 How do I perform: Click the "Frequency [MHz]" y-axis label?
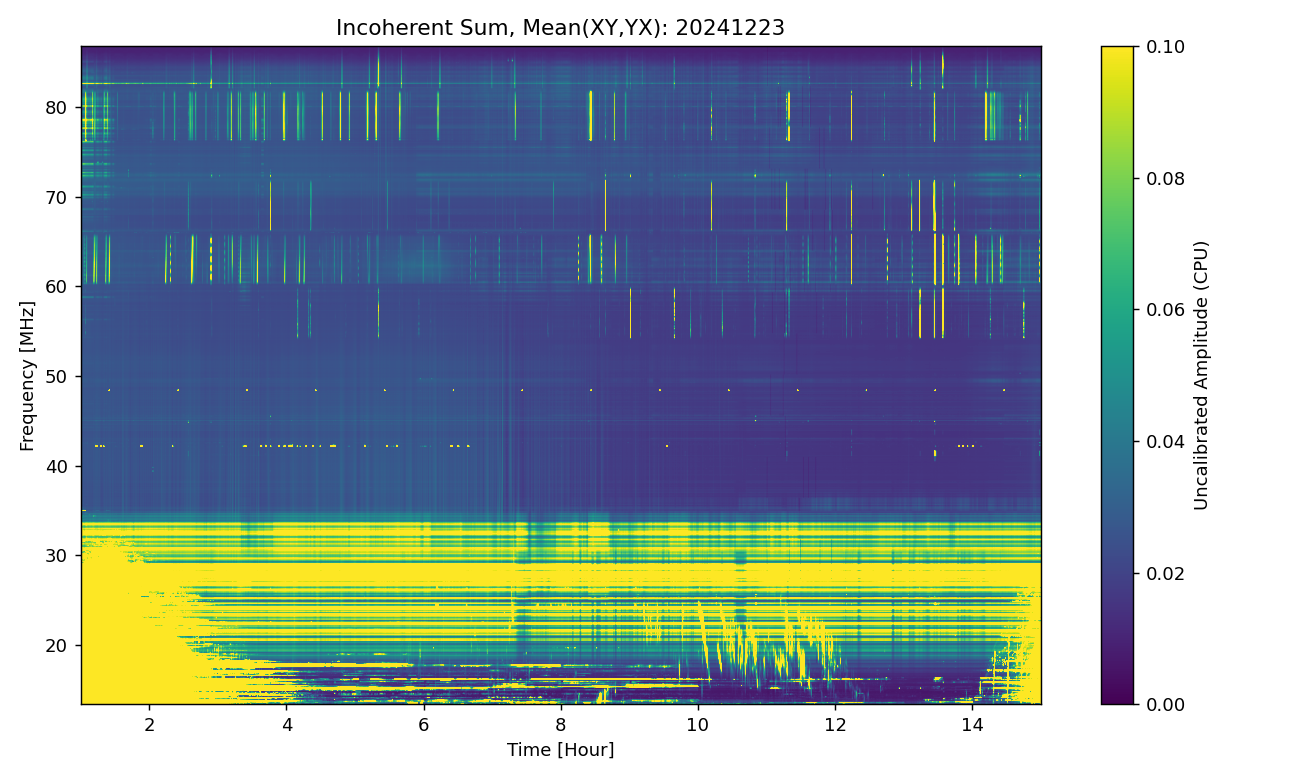tap(27, 376)
